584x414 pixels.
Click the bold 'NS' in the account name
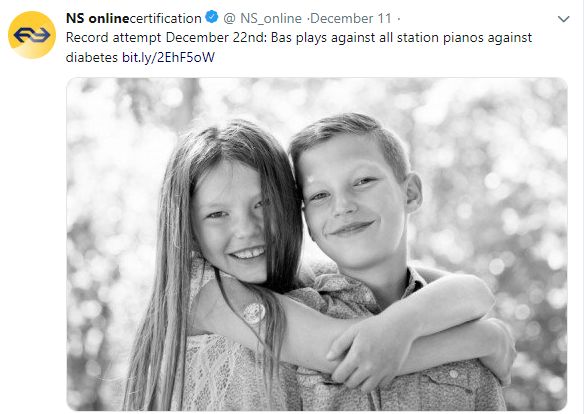coord(75,18)
